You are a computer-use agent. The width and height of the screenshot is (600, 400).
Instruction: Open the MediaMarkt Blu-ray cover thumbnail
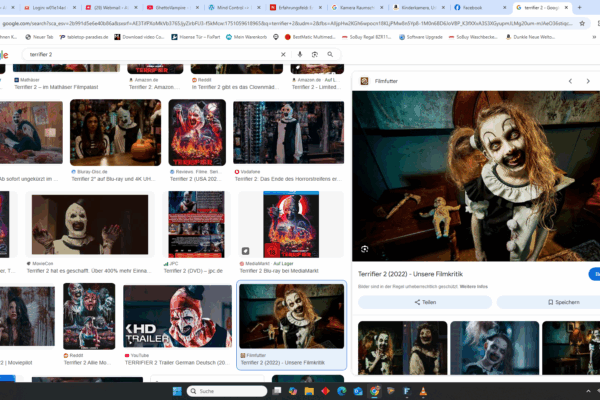coord(291,224)
